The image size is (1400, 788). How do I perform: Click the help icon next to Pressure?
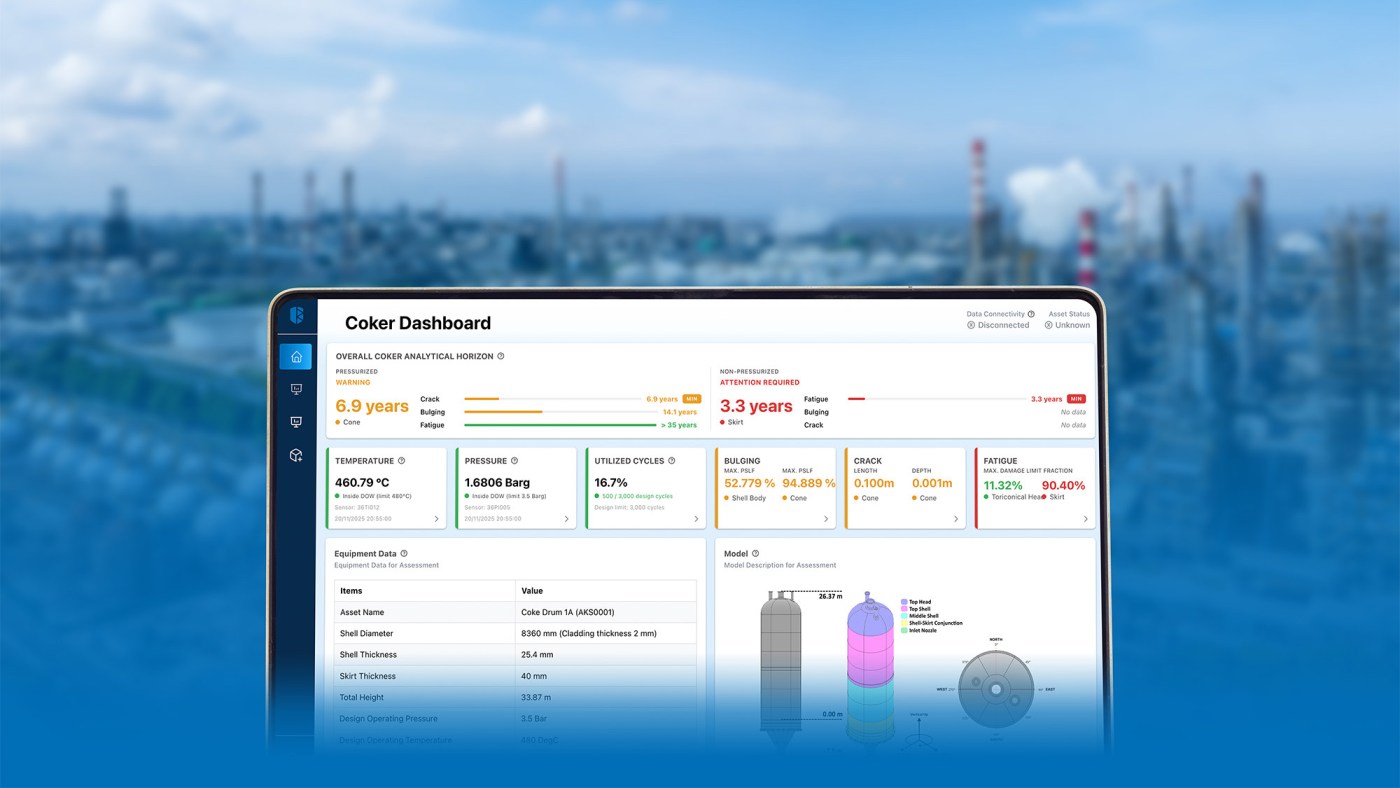pos(515,461)
